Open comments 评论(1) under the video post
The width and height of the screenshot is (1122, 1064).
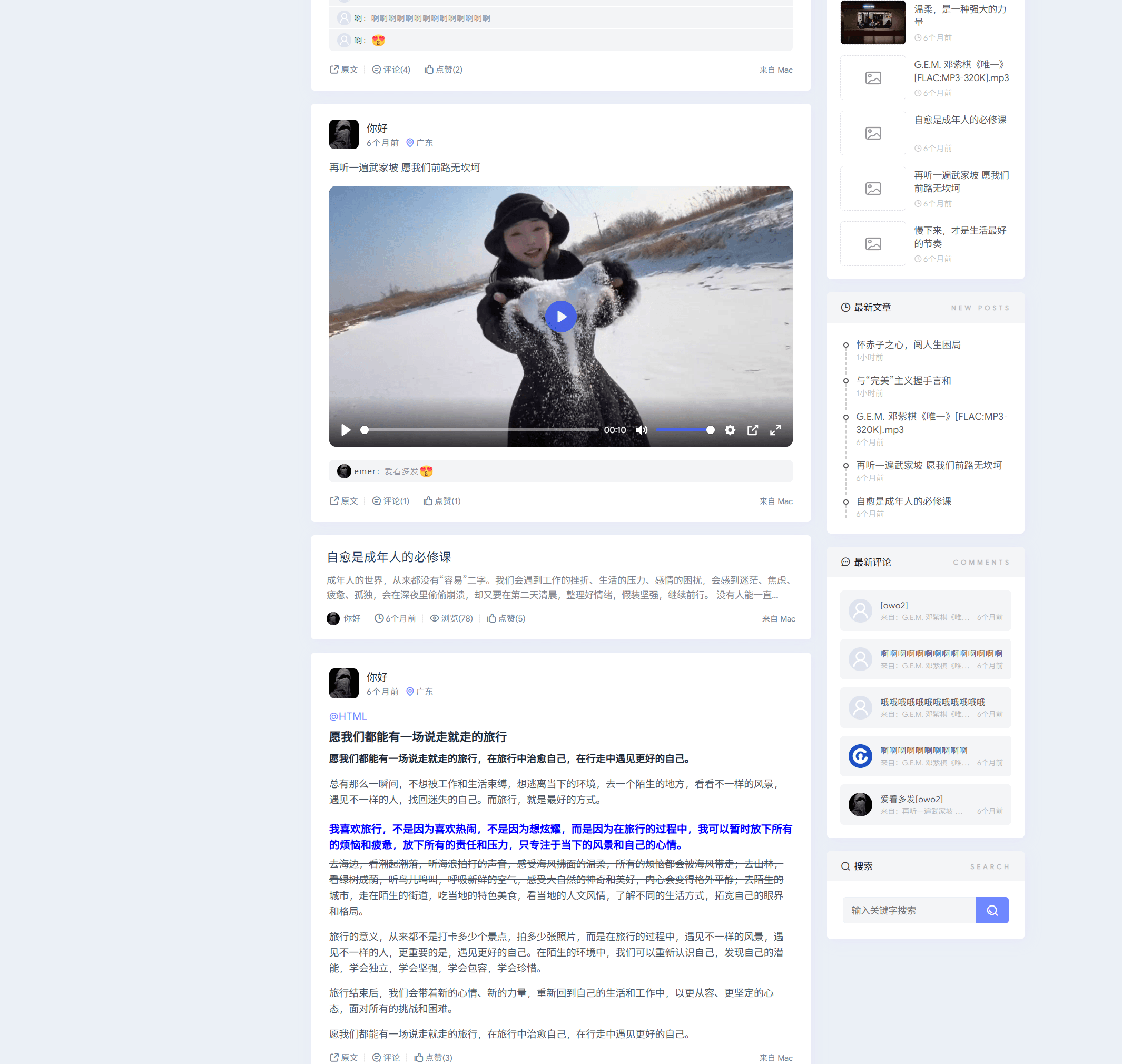pos(390,501)
